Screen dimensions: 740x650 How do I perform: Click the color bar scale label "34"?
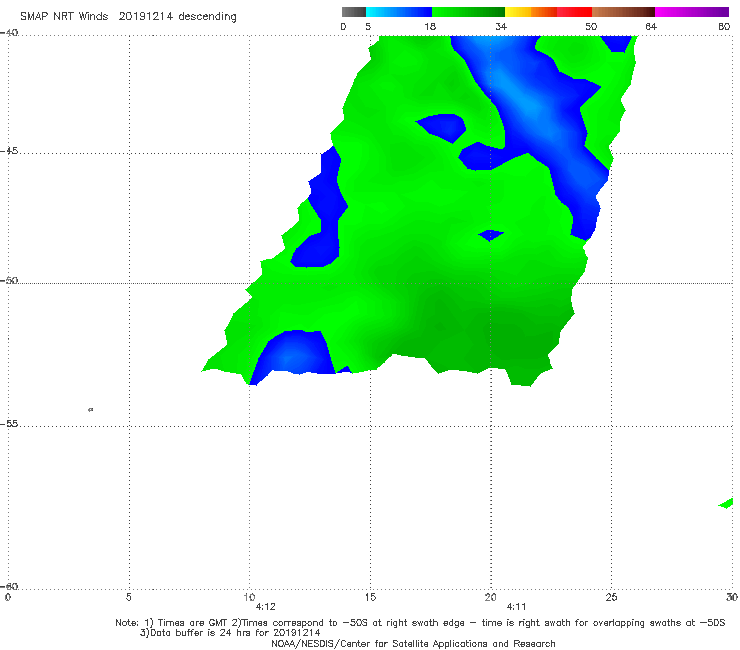pyautogui.click(x=501, y=26)
